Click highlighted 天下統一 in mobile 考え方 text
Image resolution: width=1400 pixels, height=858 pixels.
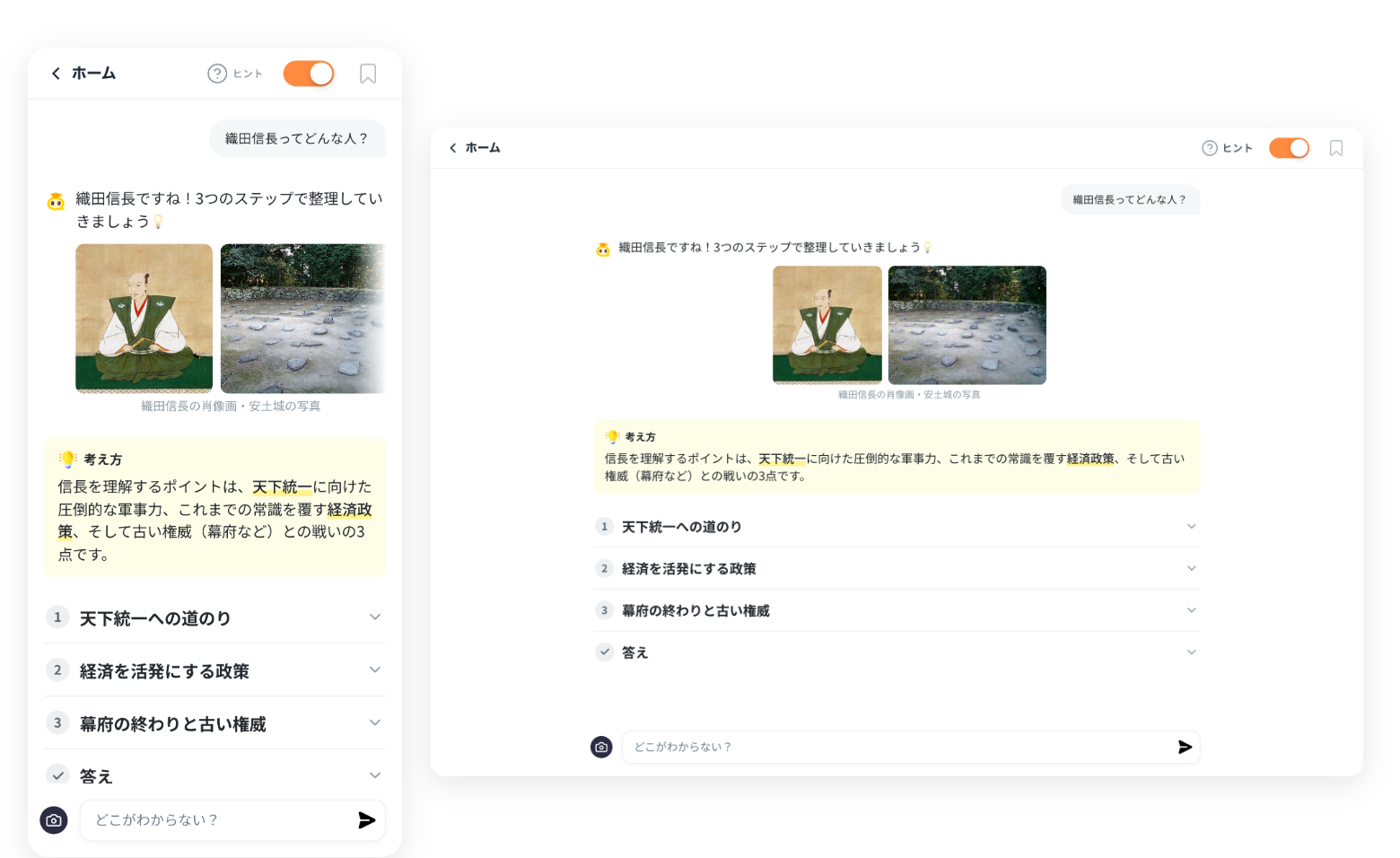[282, 487]
